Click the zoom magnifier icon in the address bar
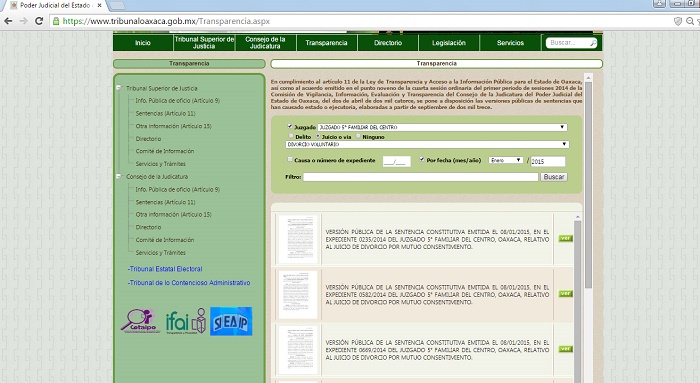The height and width of the screenshot is (383, 700). (690, 21)
